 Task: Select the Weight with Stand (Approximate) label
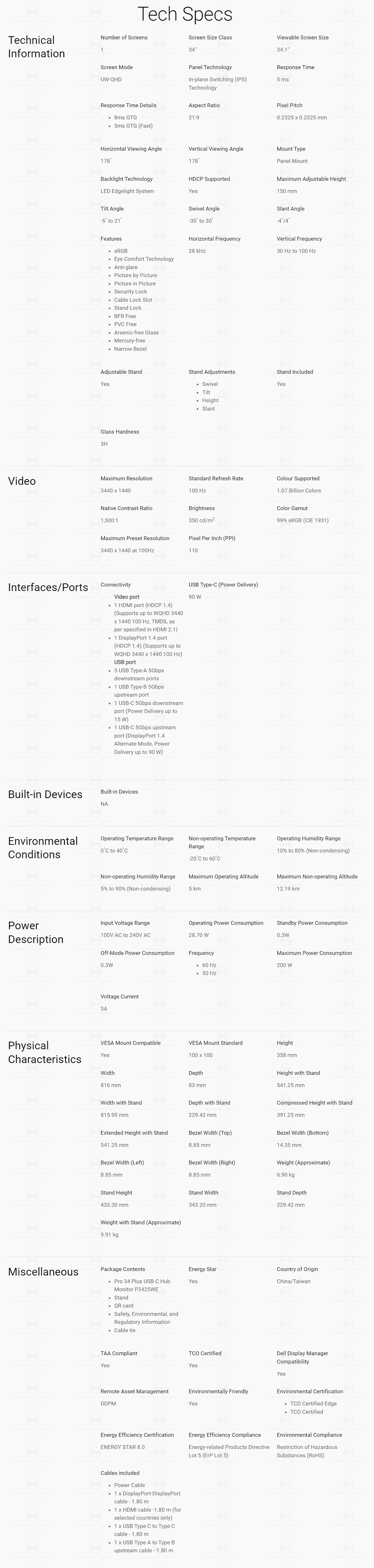point(140,1222)
